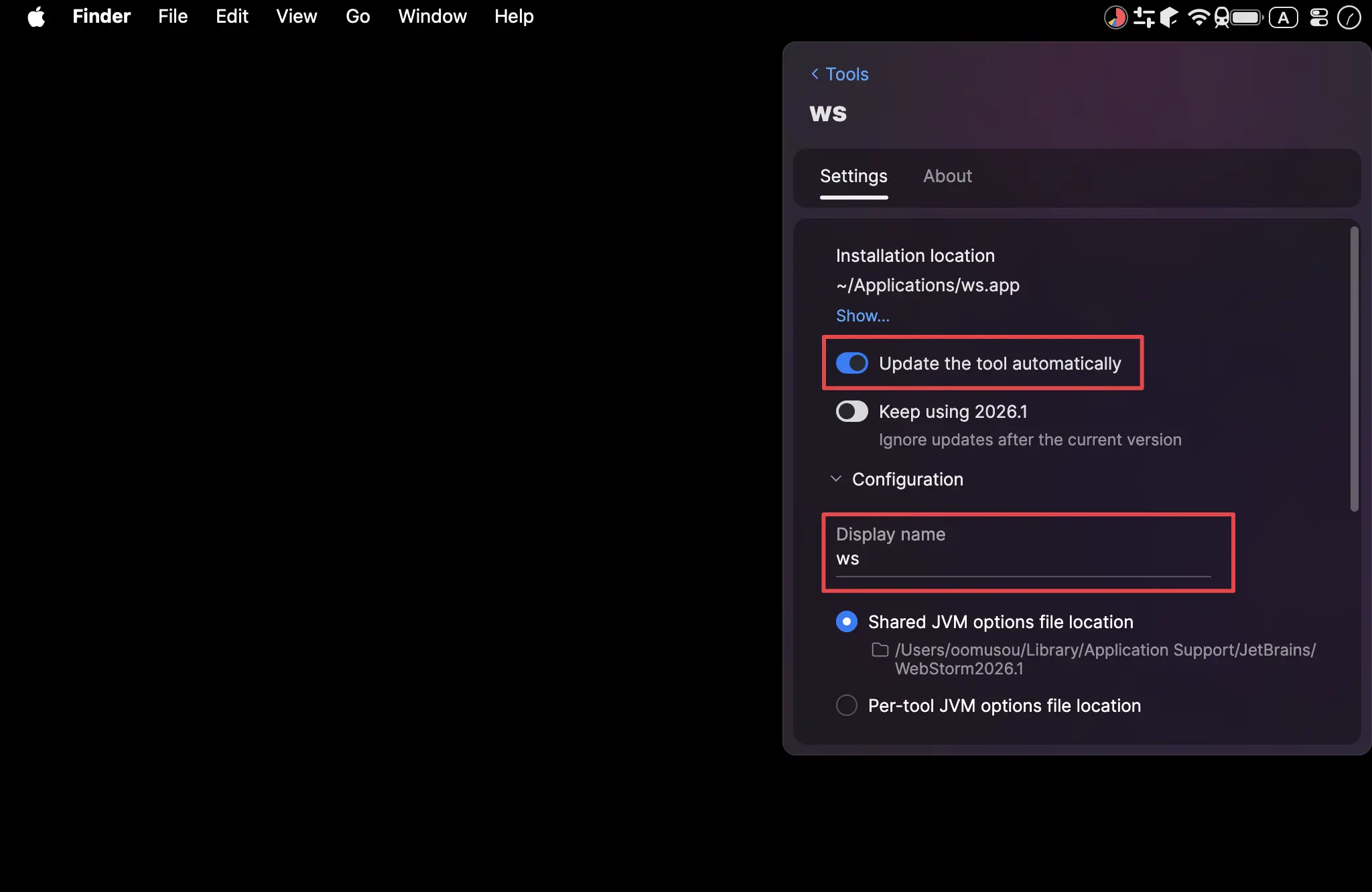1372x892 pixels.
Task: Open the File menu
Action: pos(173,17)
